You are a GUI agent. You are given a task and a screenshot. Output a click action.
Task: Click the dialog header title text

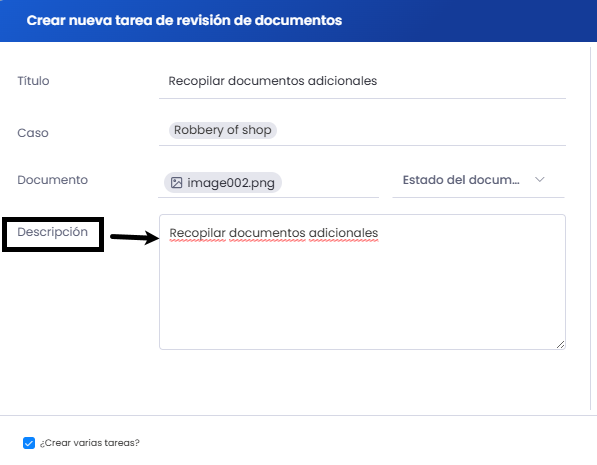[x=184, y=20]
